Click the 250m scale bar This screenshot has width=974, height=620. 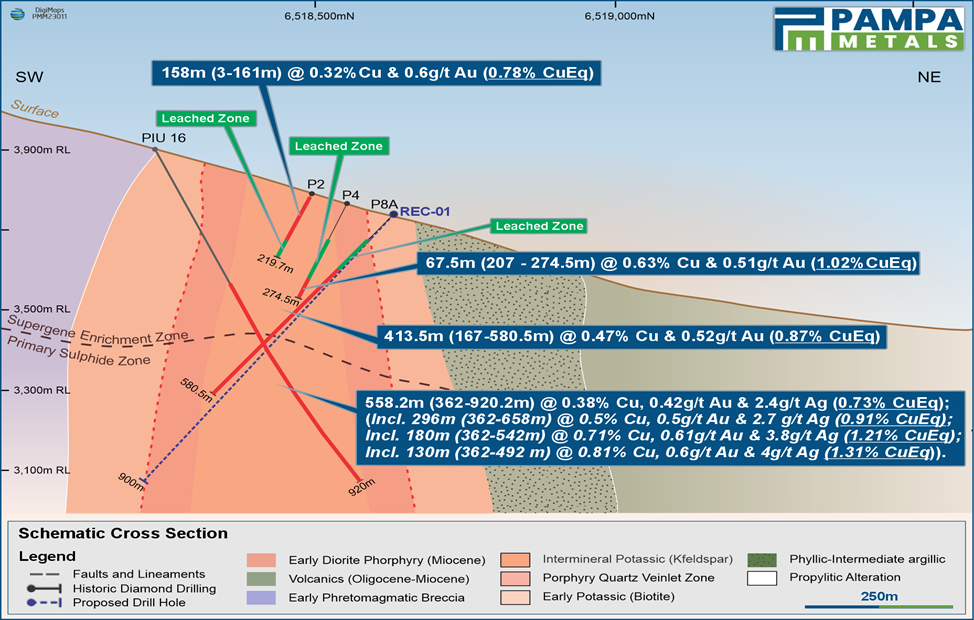point(878,605)
